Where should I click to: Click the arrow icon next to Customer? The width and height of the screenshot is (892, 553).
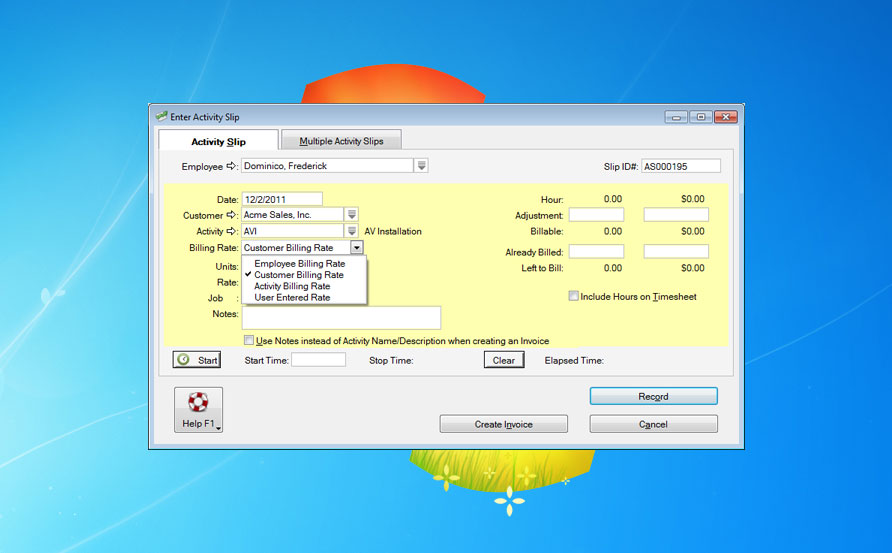[x=231, y=215]
